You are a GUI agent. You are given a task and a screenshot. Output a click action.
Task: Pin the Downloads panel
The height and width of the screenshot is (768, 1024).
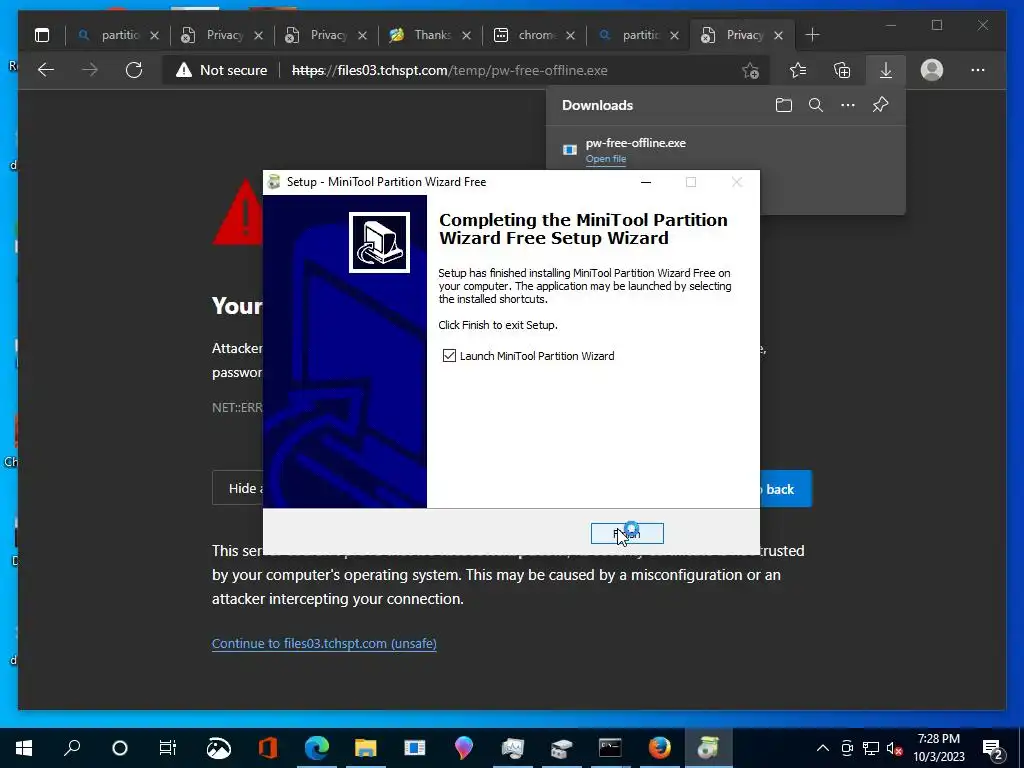click(880, 105)
